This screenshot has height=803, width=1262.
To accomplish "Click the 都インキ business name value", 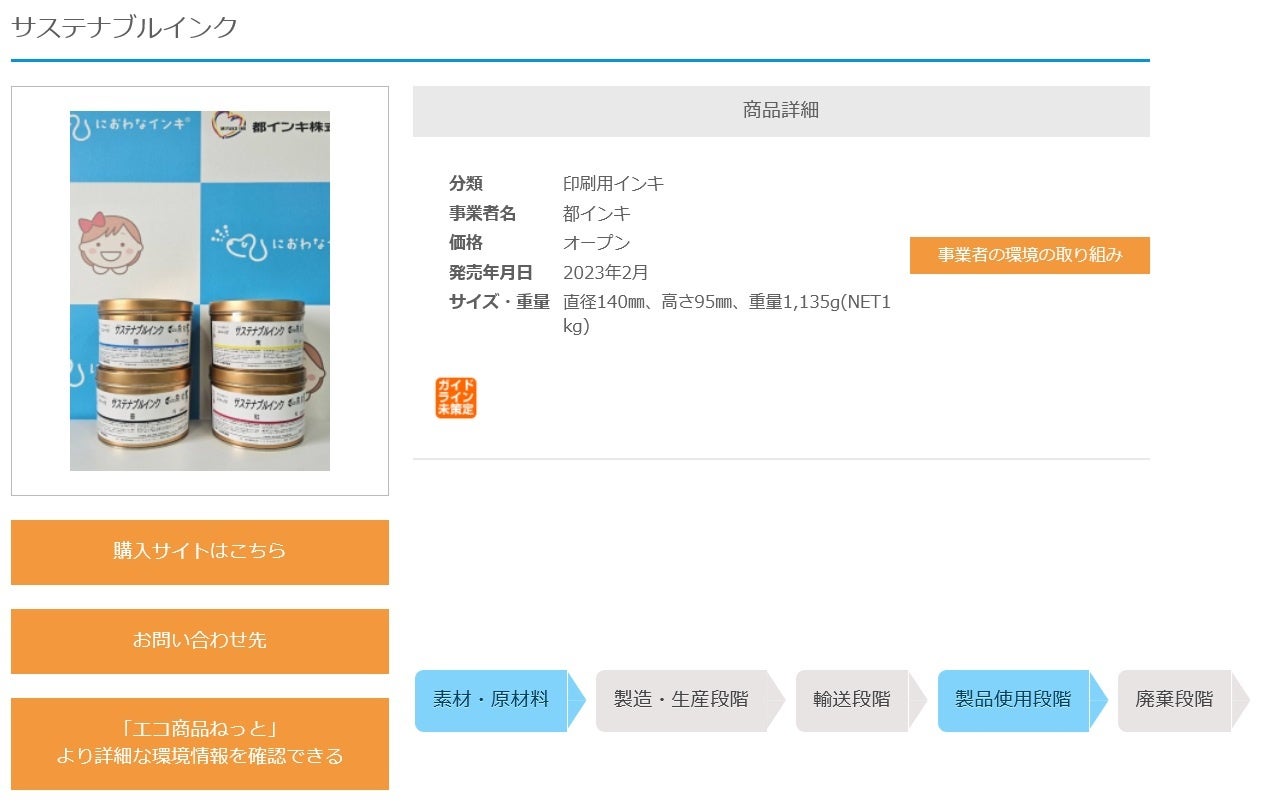I will tap(597, 214).
